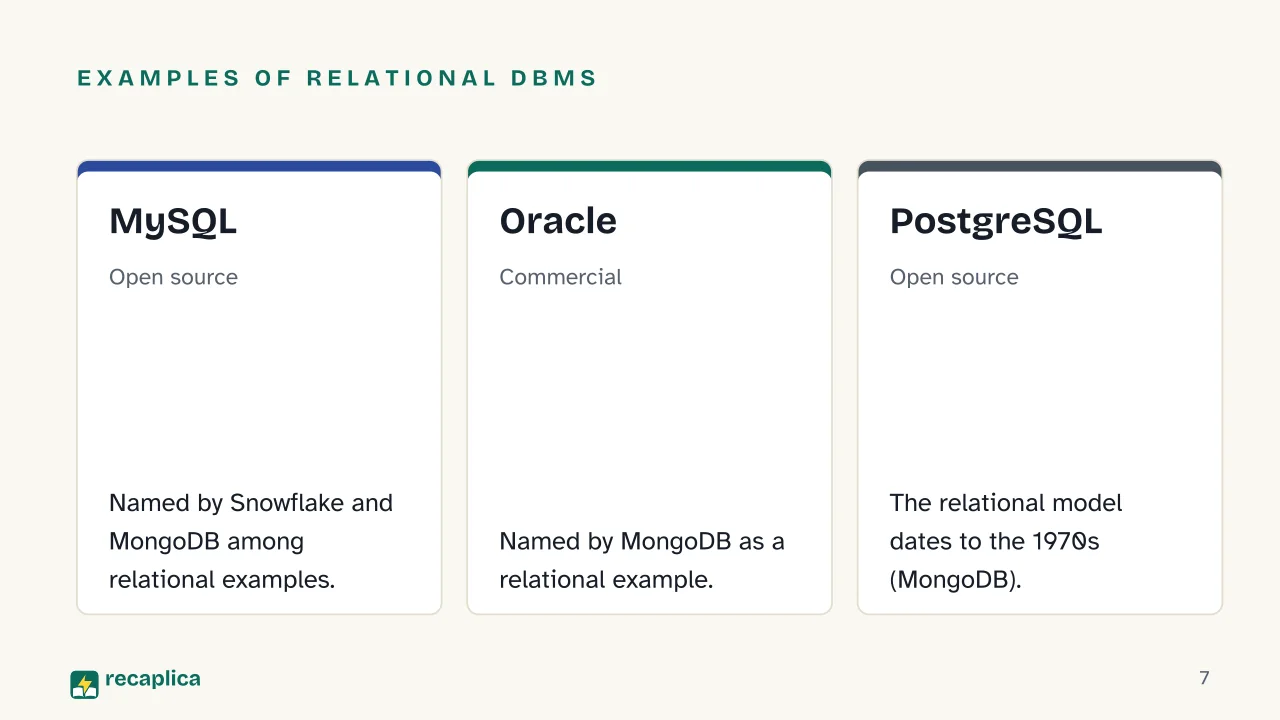Select text 'Named by MongoDB as a relational example.'
Image resolution: width=1280 pixels, height=720 pixels.
pos(642,560)
